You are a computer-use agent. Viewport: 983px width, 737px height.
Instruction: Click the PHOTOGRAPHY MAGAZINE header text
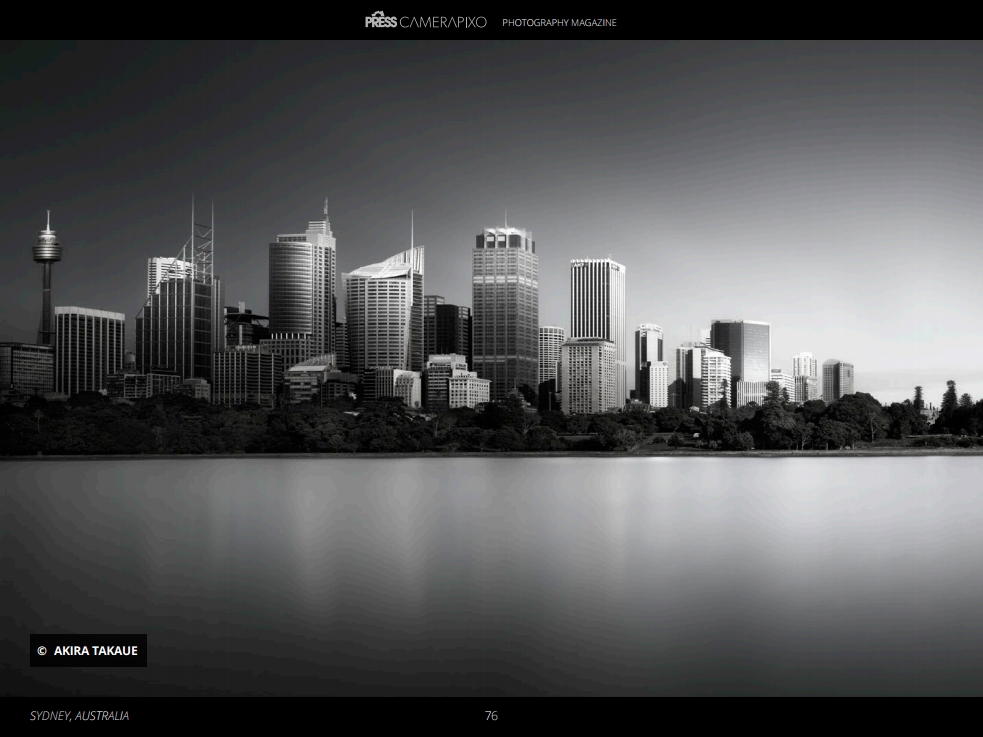coord(559,23)
